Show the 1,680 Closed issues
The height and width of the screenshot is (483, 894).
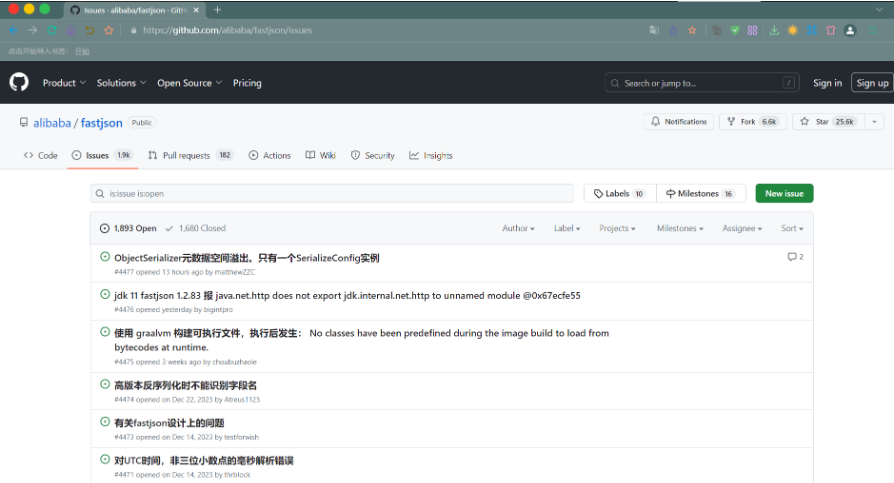click(196, 228)
